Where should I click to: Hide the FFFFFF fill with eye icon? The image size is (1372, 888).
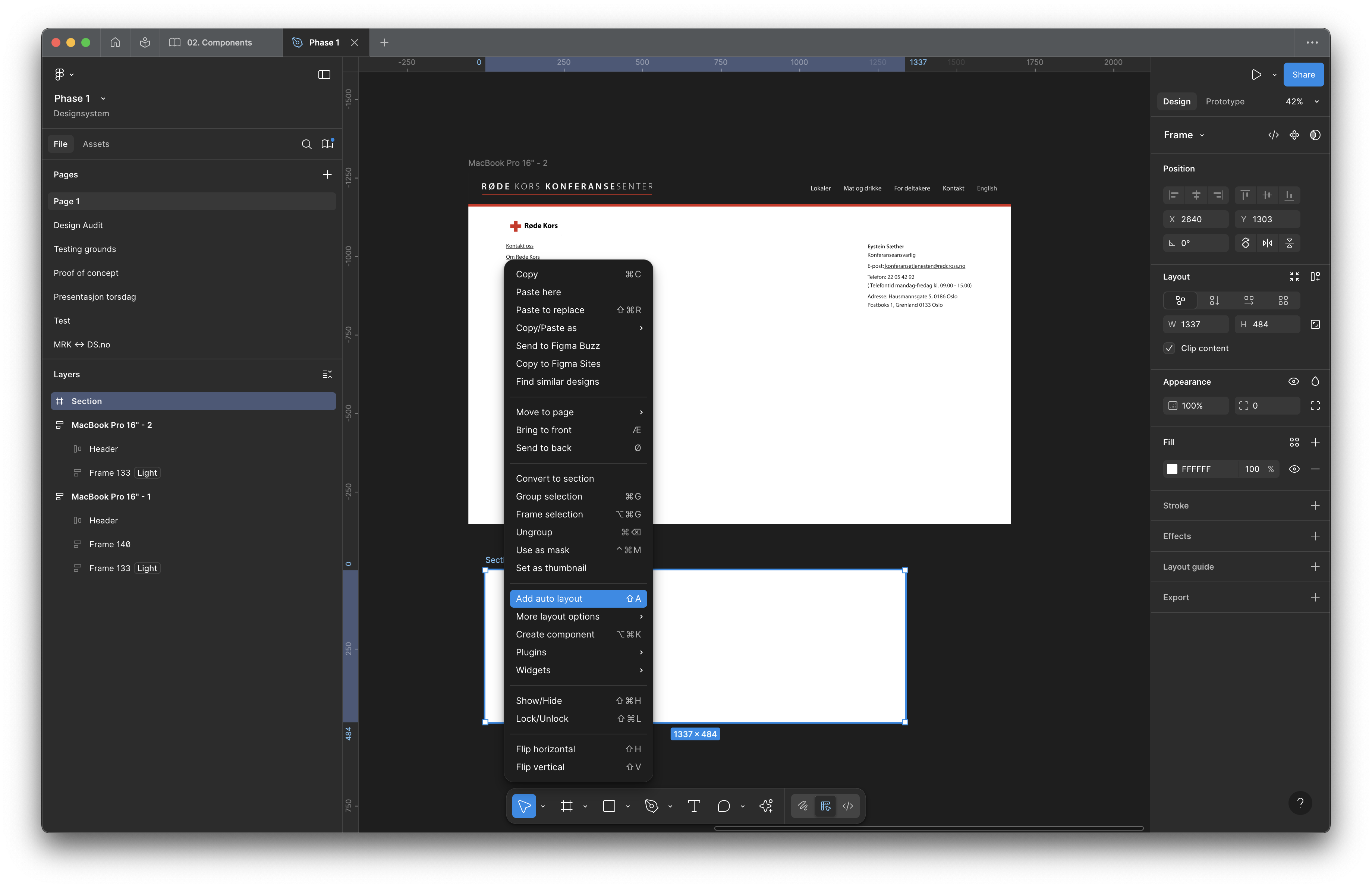click(x=1294, y=469)
